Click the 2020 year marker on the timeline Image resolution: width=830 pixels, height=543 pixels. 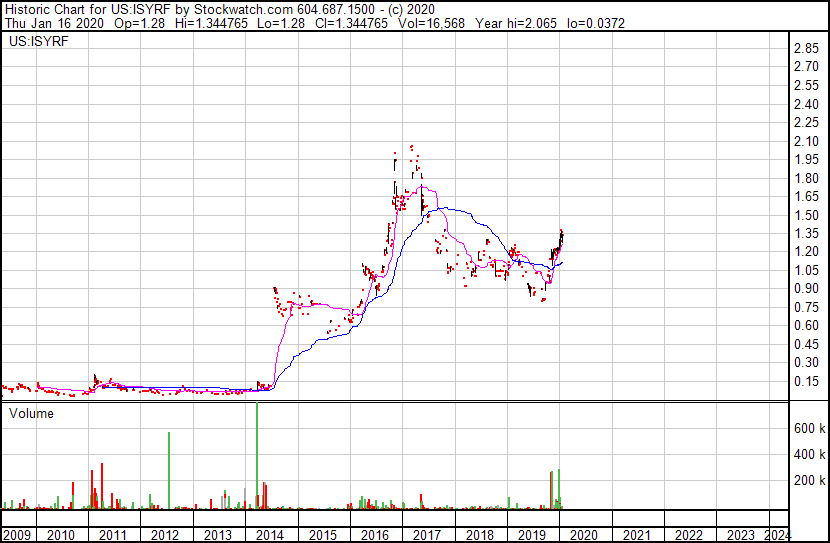[584, 535]
